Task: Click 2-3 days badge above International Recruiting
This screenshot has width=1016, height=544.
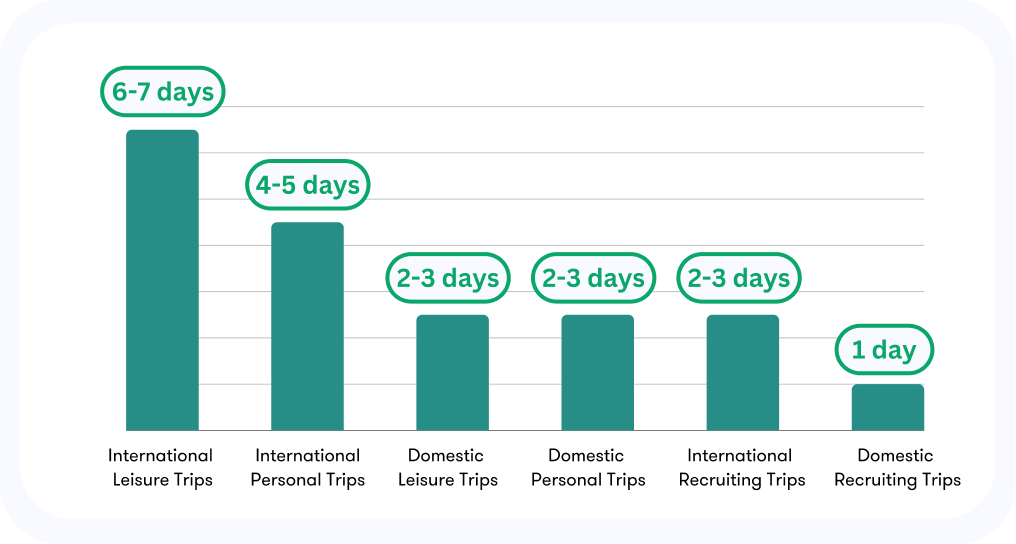Action: (739, 278)
